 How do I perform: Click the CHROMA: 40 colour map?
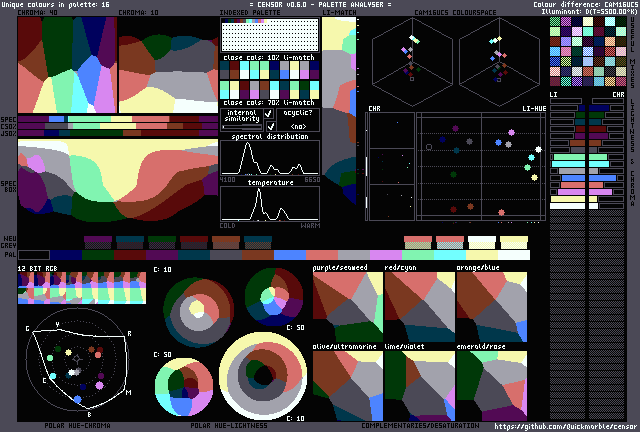pyautogui.click(x=67, y=65)
